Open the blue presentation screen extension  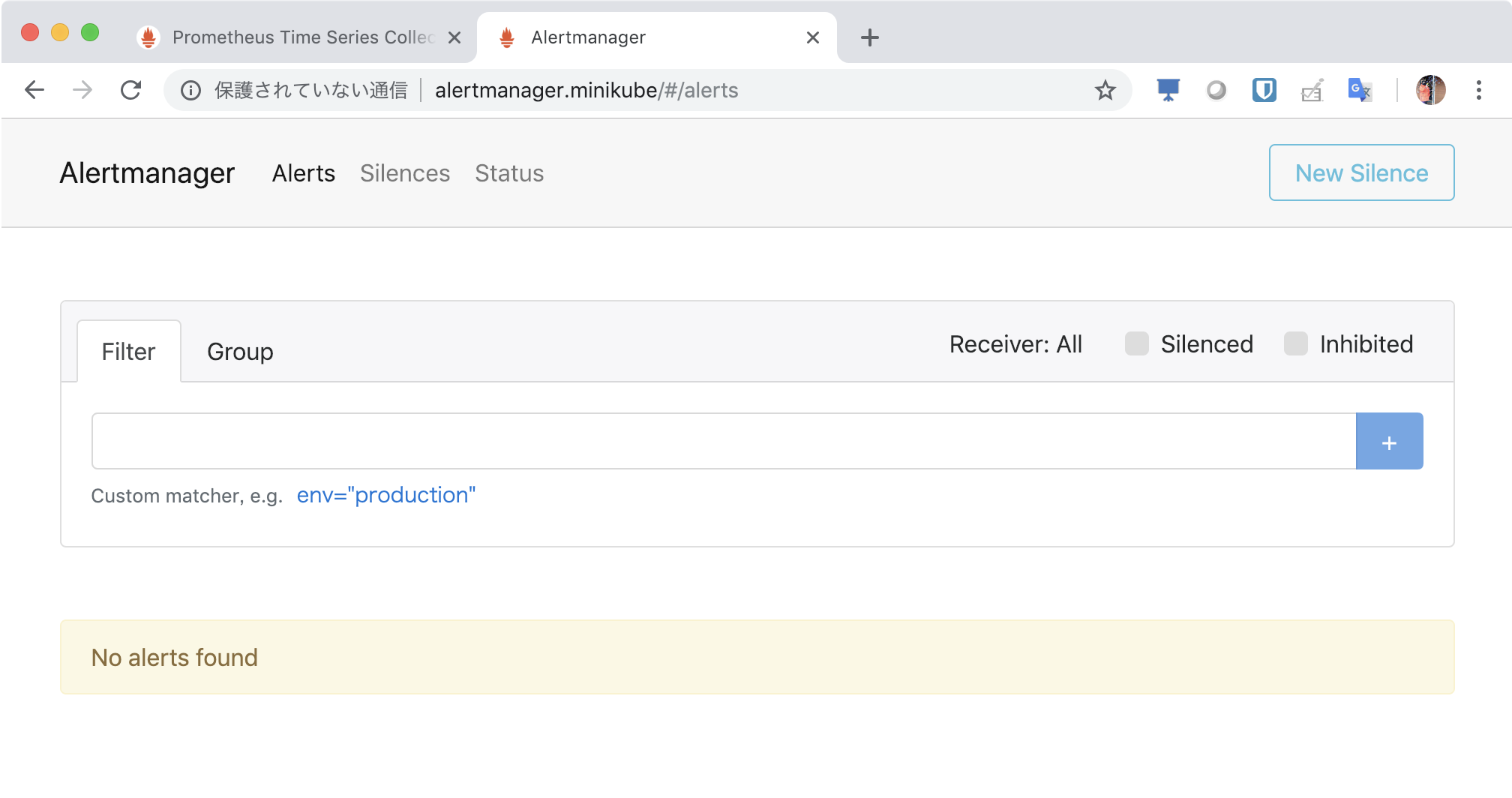[1168, 90]
